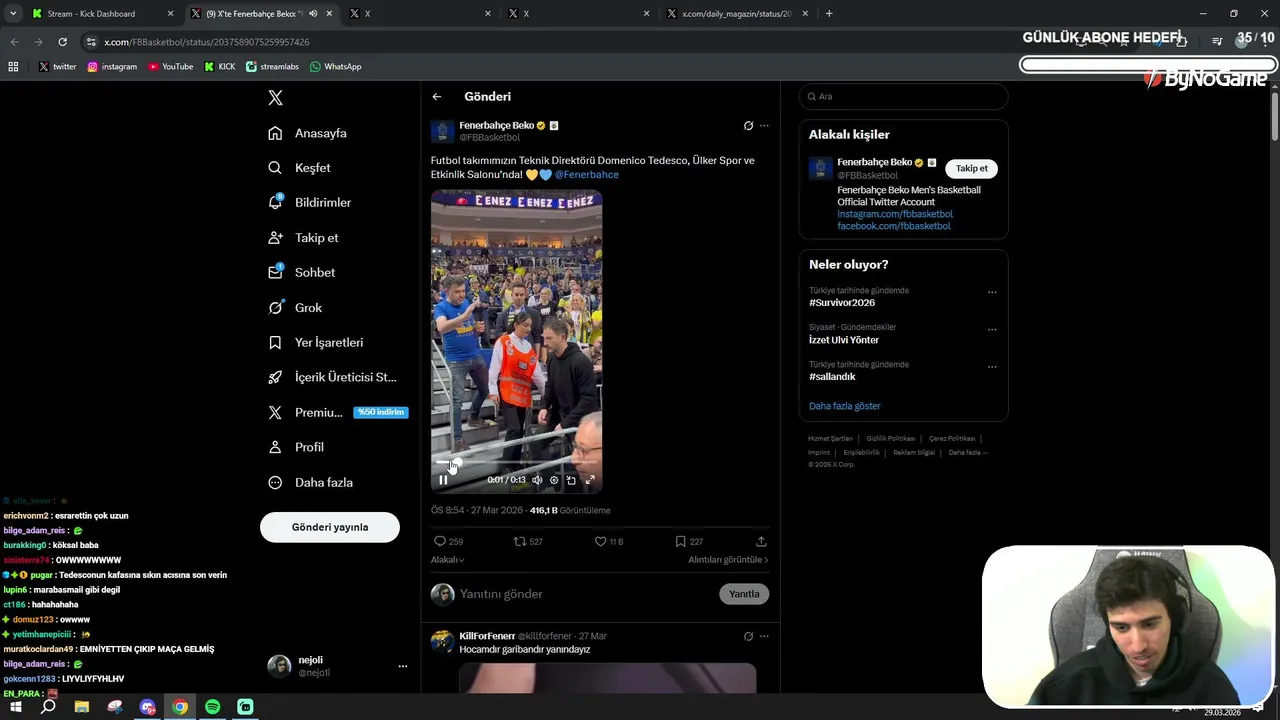
Task: Click Gönderi yayınla button
Action: point(330,527)
